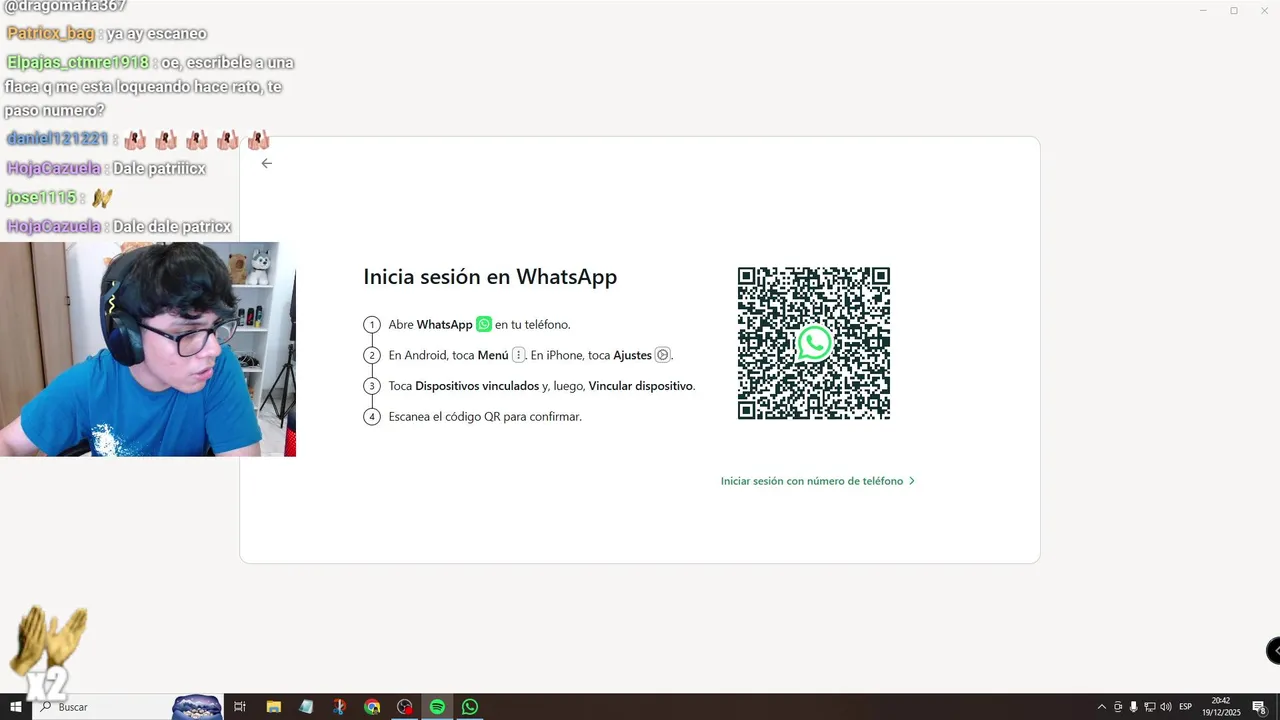
Task: Click "Iniciar sesión con número de teléfono" link
Action: (812, 481)
